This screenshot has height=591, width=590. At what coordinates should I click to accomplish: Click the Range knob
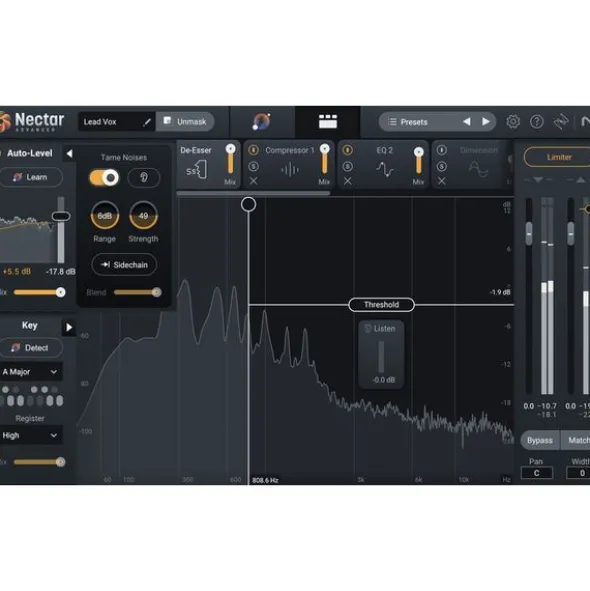coord(105,216)
